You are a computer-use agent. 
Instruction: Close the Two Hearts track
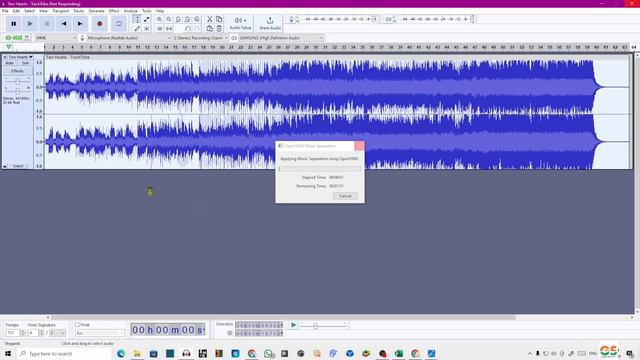5,57
